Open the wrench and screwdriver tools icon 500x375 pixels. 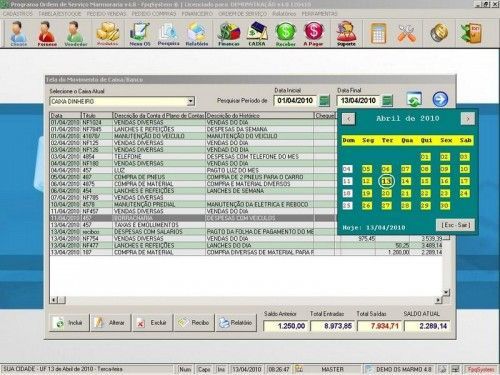pyautogui.click(x=406, y=33)
